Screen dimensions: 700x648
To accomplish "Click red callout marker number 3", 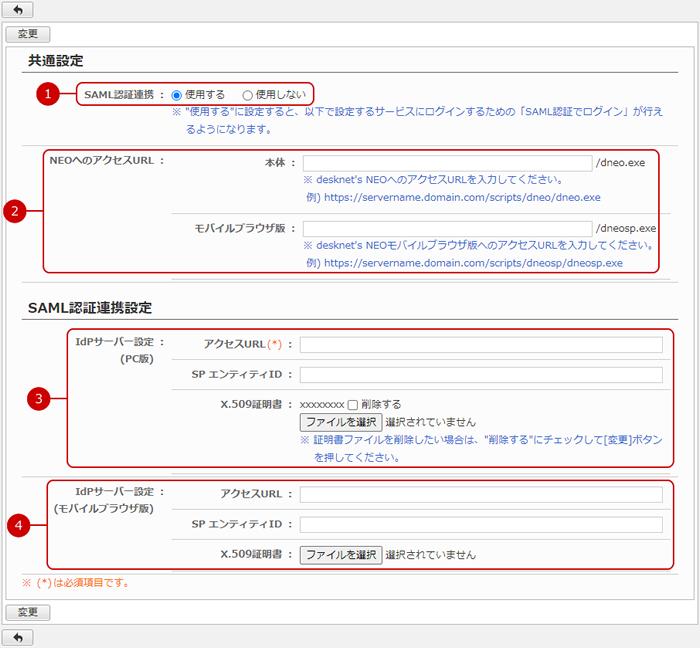I will point(38,399).
